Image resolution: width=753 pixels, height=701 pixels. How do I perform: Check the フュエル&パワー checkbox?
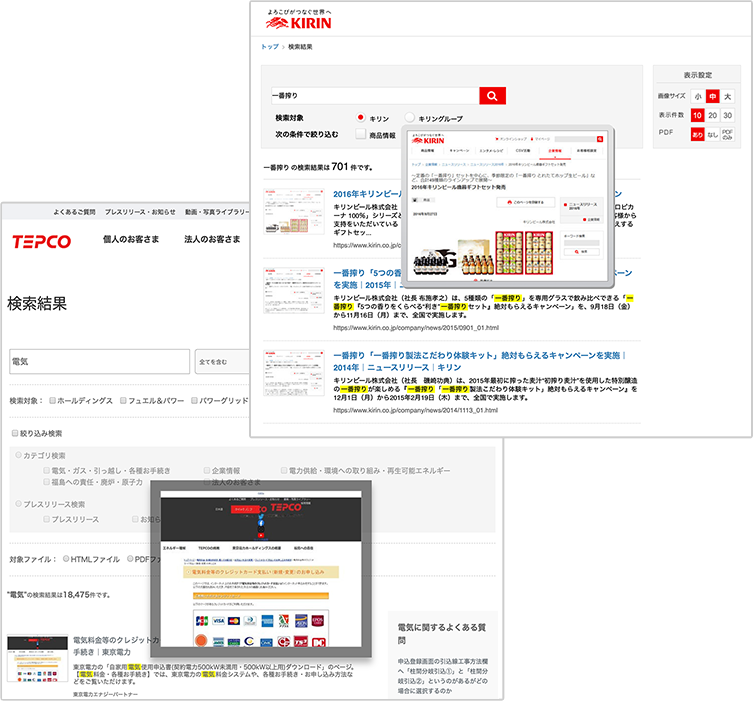pos(123,400)
